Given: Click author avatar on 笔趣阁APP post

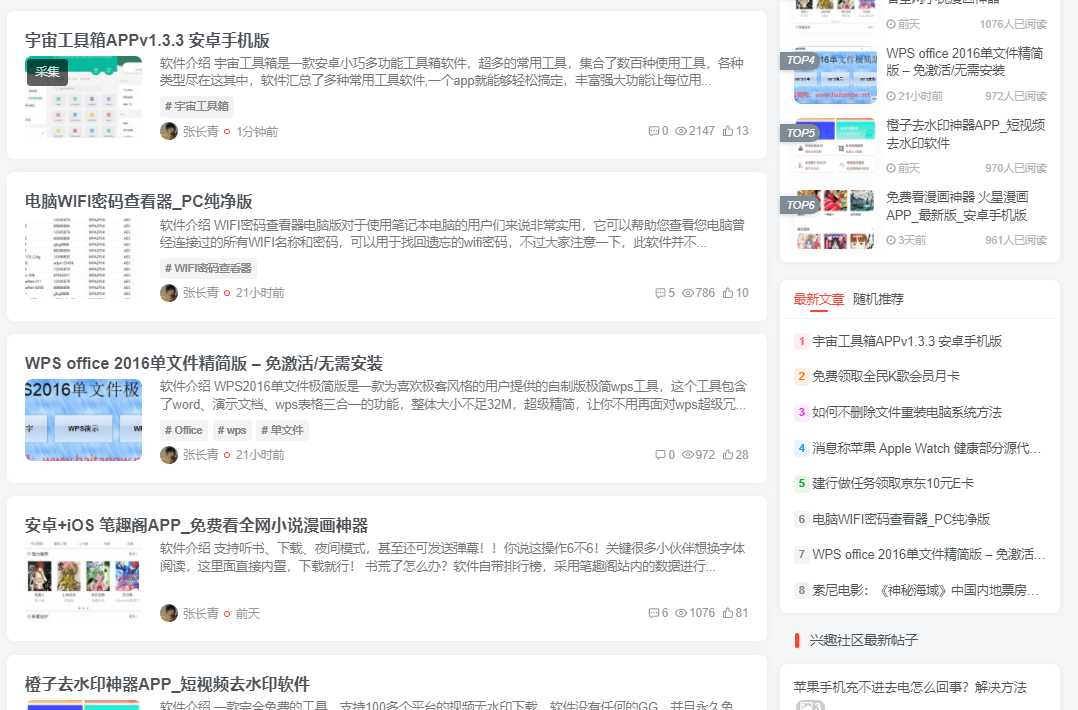Looking at the screenshot, I should pos(169,613).
